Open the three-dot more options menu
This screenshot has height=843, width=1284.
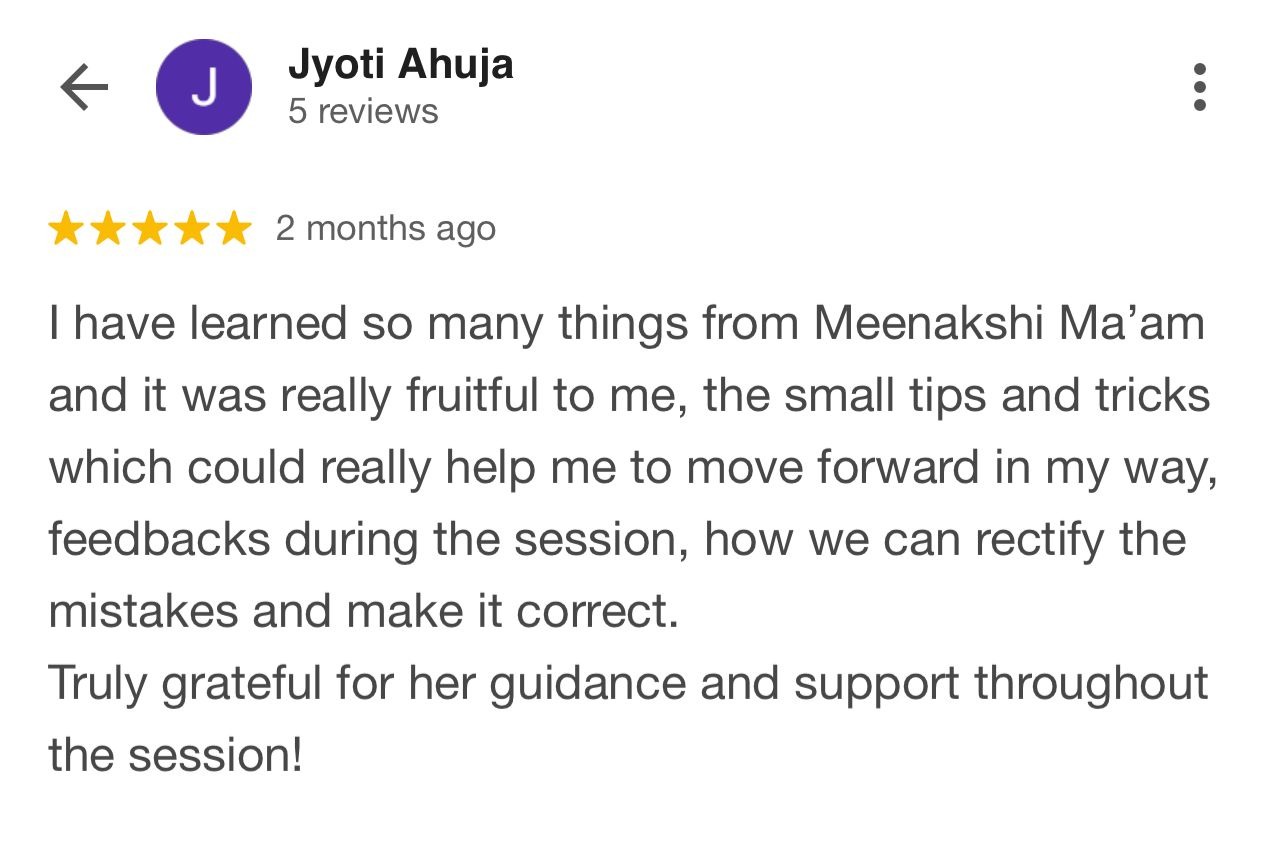pos(1200,88)
